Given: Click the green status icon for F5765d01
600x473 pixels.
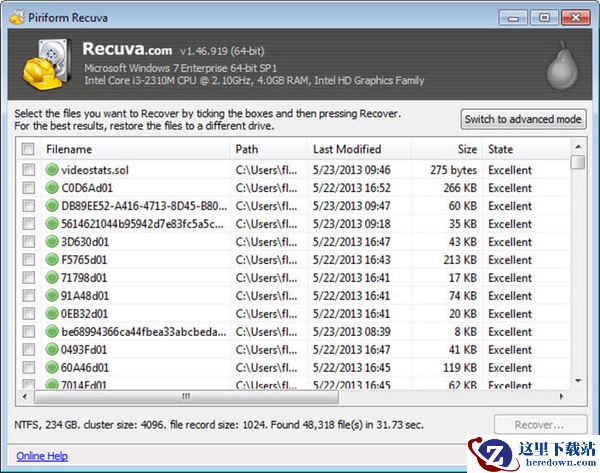Looking at the screenshot, I should (52, 259).
